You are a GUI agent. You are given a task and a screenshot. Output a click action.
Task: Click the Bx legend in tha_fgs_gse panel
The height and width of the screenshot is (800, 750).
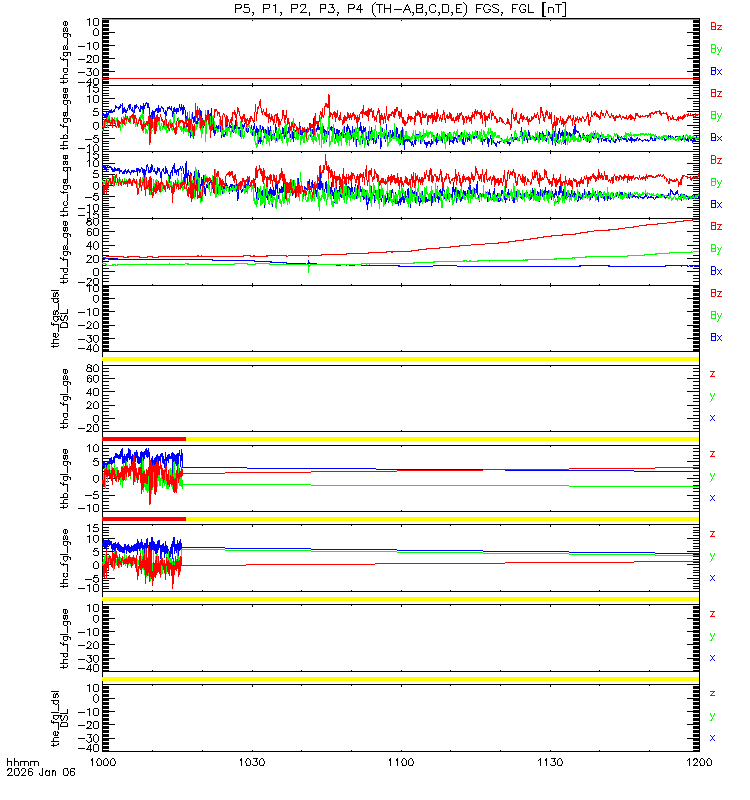pos(716,71)
